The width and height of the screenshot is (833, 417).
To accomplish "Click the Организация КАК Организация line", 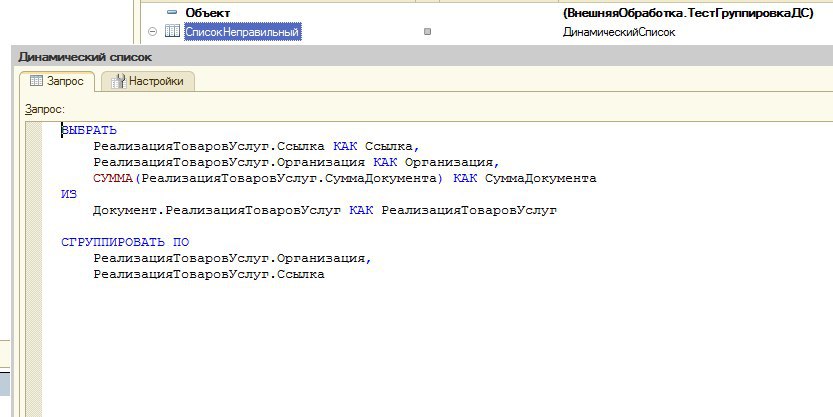I will [296, 162].
